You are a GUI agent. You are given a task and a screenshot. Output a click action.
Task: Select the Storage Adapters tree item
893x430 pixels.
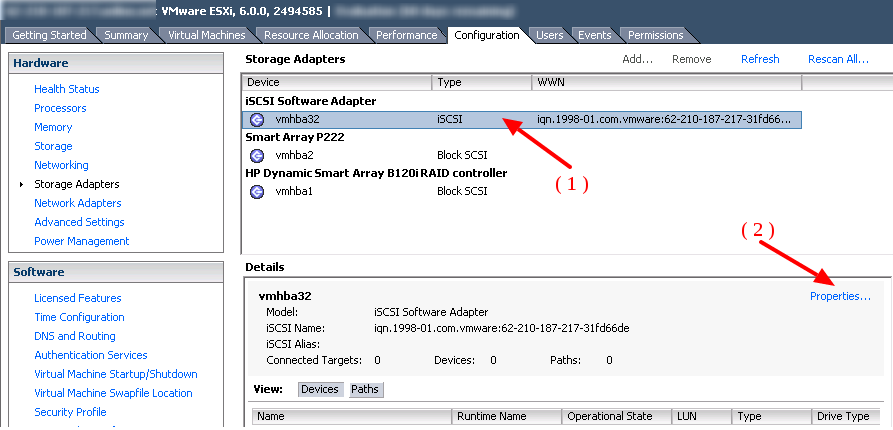click(76, 184)
